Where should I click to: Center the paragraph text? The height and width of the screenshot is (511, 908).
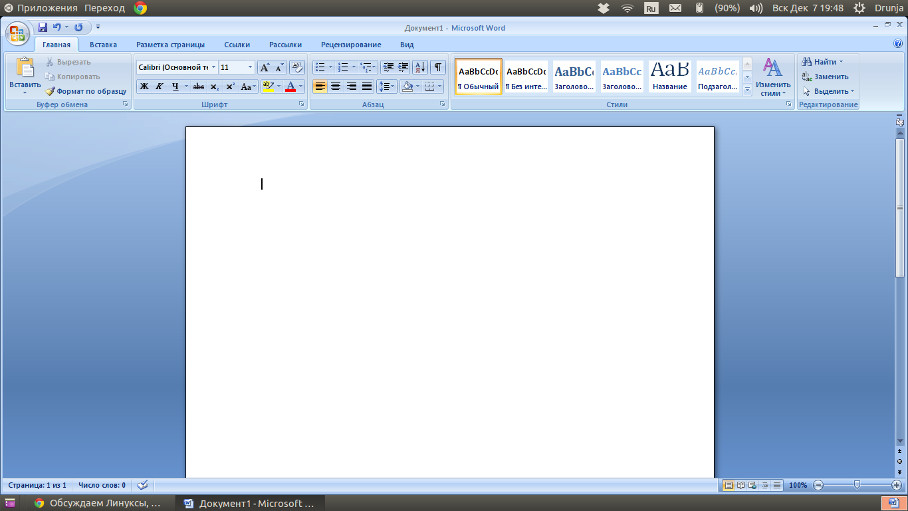point(335,86)
